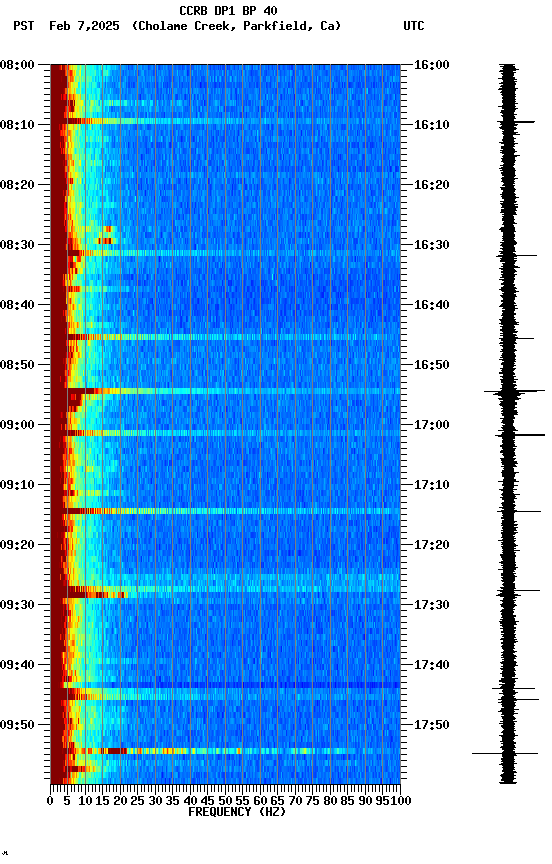Click the 16:50 UTC time label

tap(431, 365)
